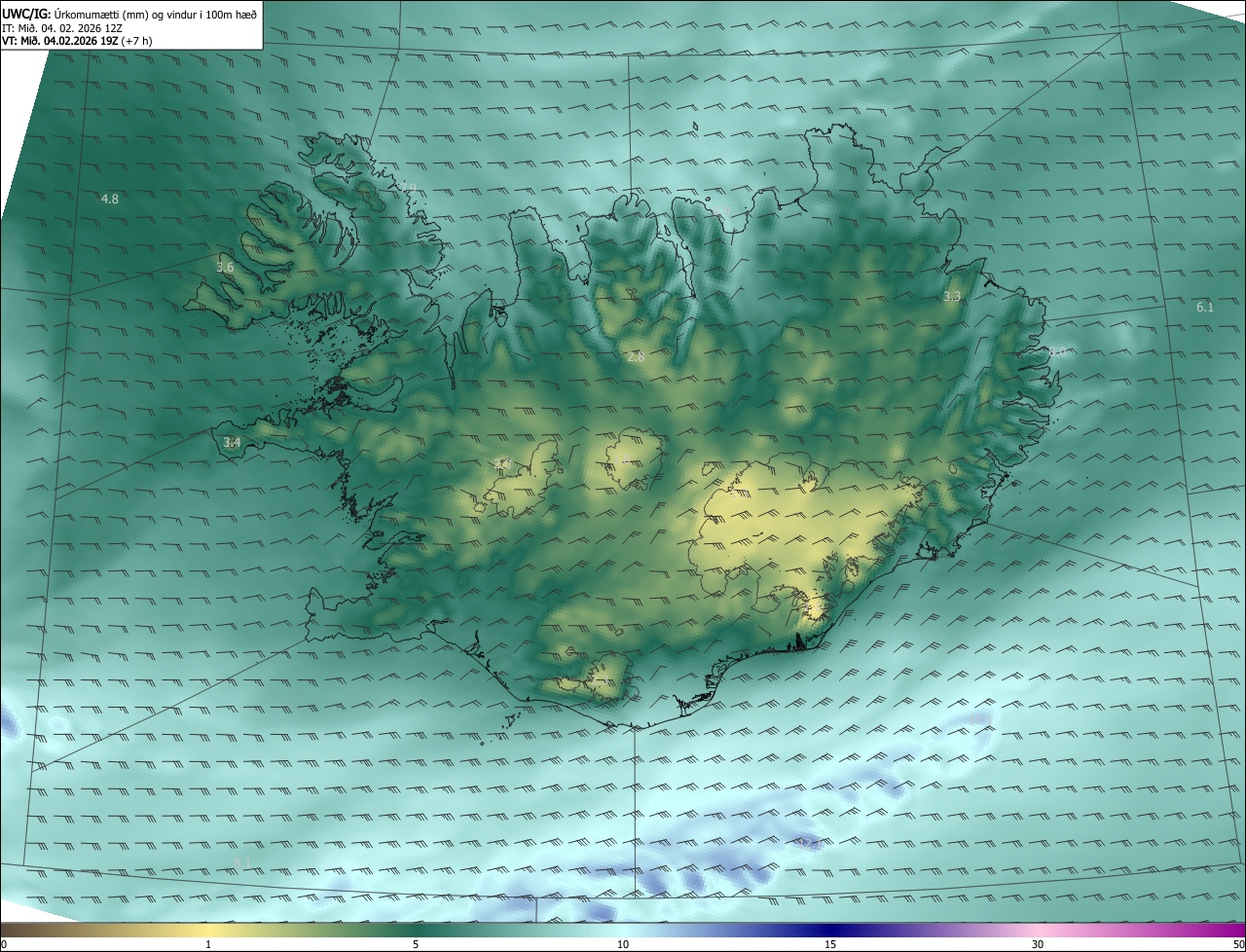The width and height of the screenshot is (1246, 952).
Task: Click the map value label '3.4' on Snæfellsnes
Action: tap(232, 442)
